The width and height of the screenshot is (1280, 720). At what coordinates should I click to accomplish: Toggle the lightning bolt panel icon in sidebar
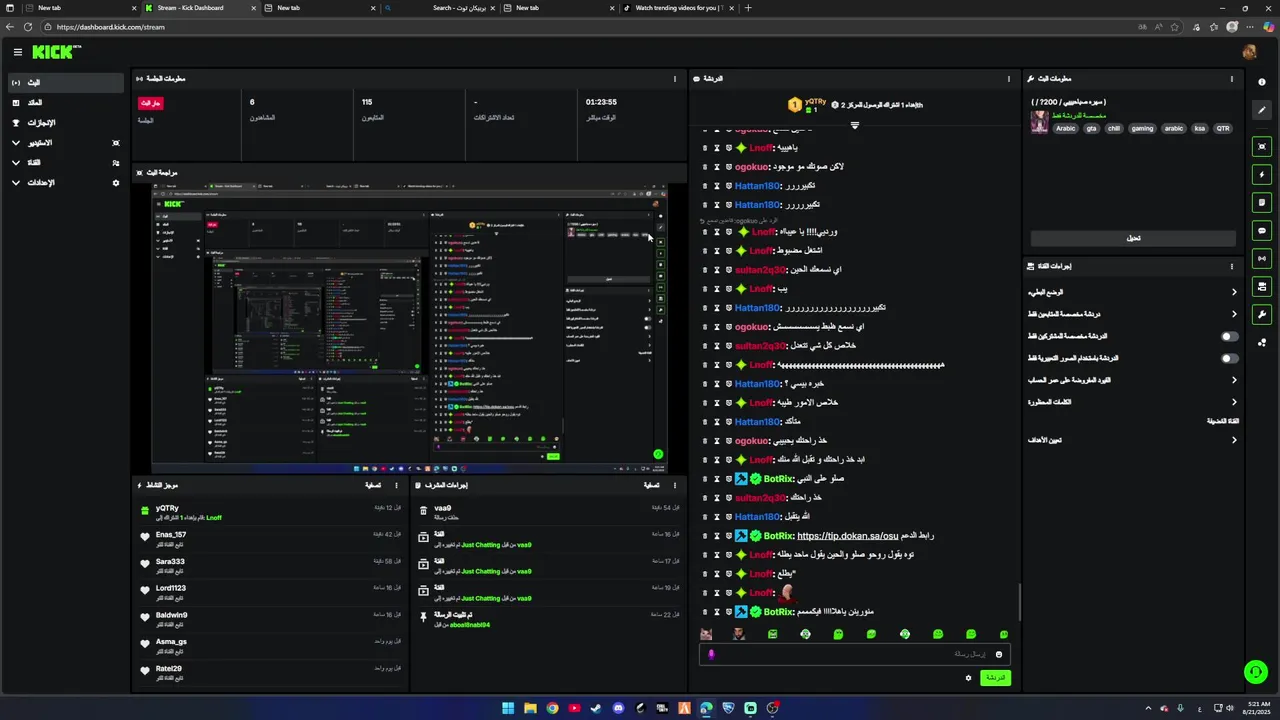[1262, 175]
